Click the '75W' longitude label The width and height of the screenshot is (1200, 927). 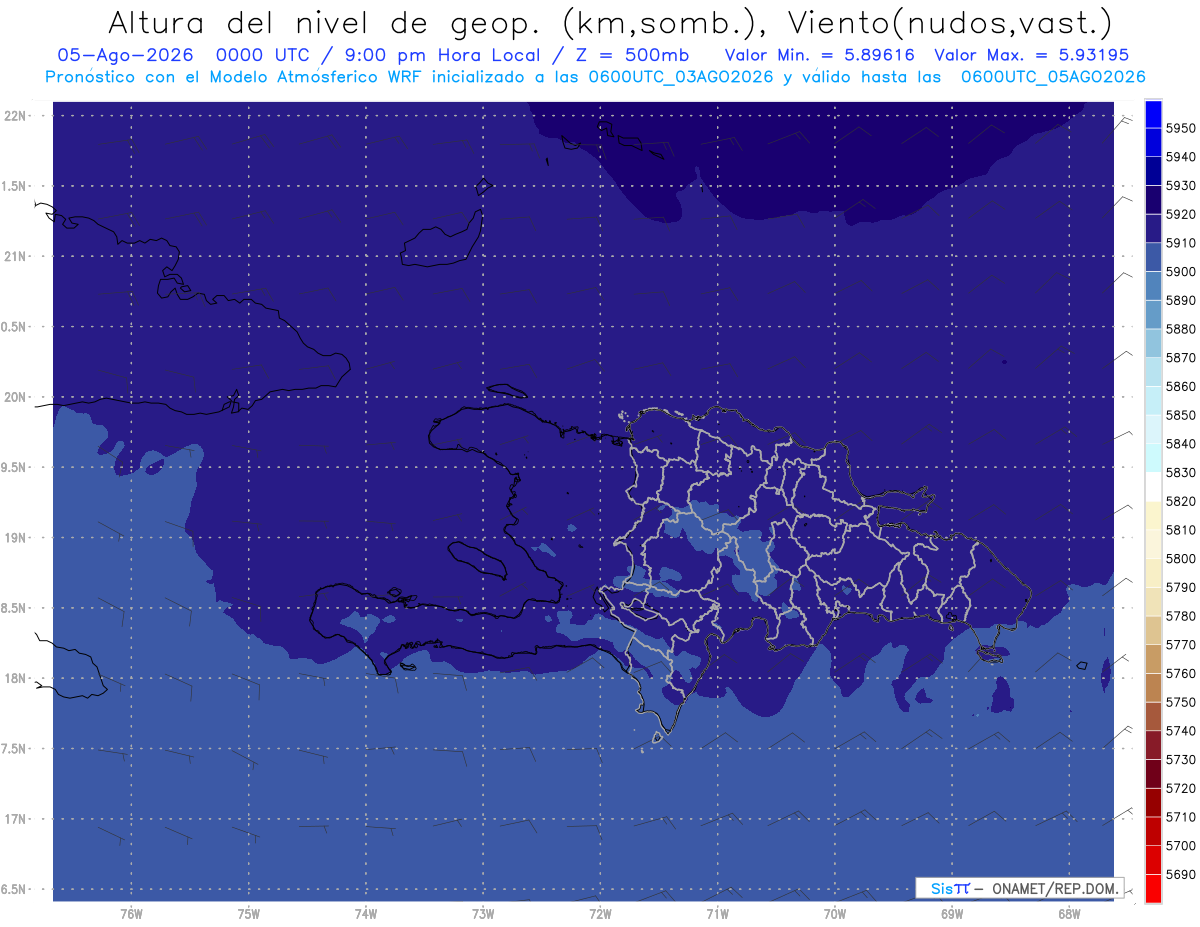click(x=249, y=913)
